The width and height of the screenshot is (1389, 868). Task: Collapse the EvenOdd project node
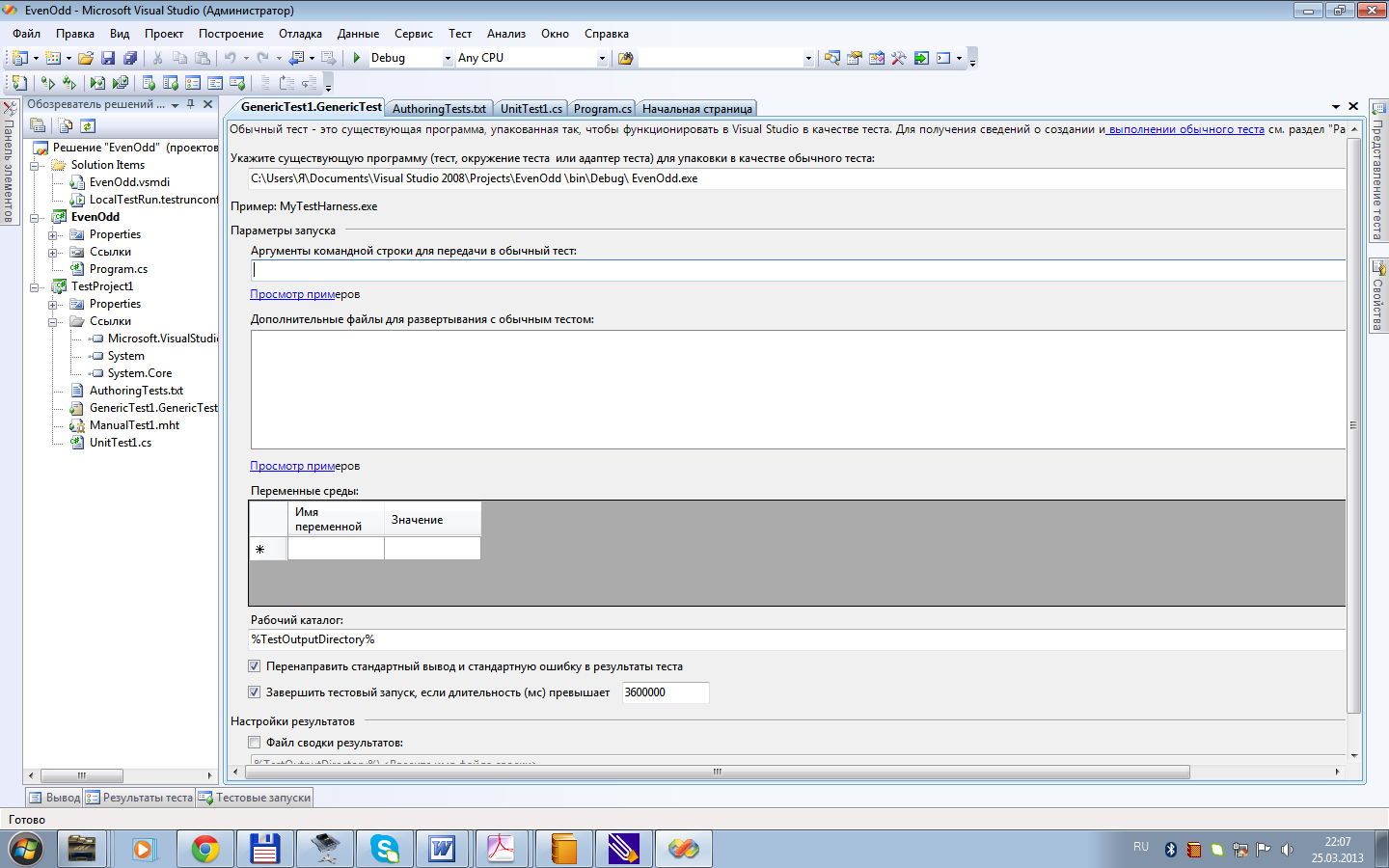click(35, 217)
